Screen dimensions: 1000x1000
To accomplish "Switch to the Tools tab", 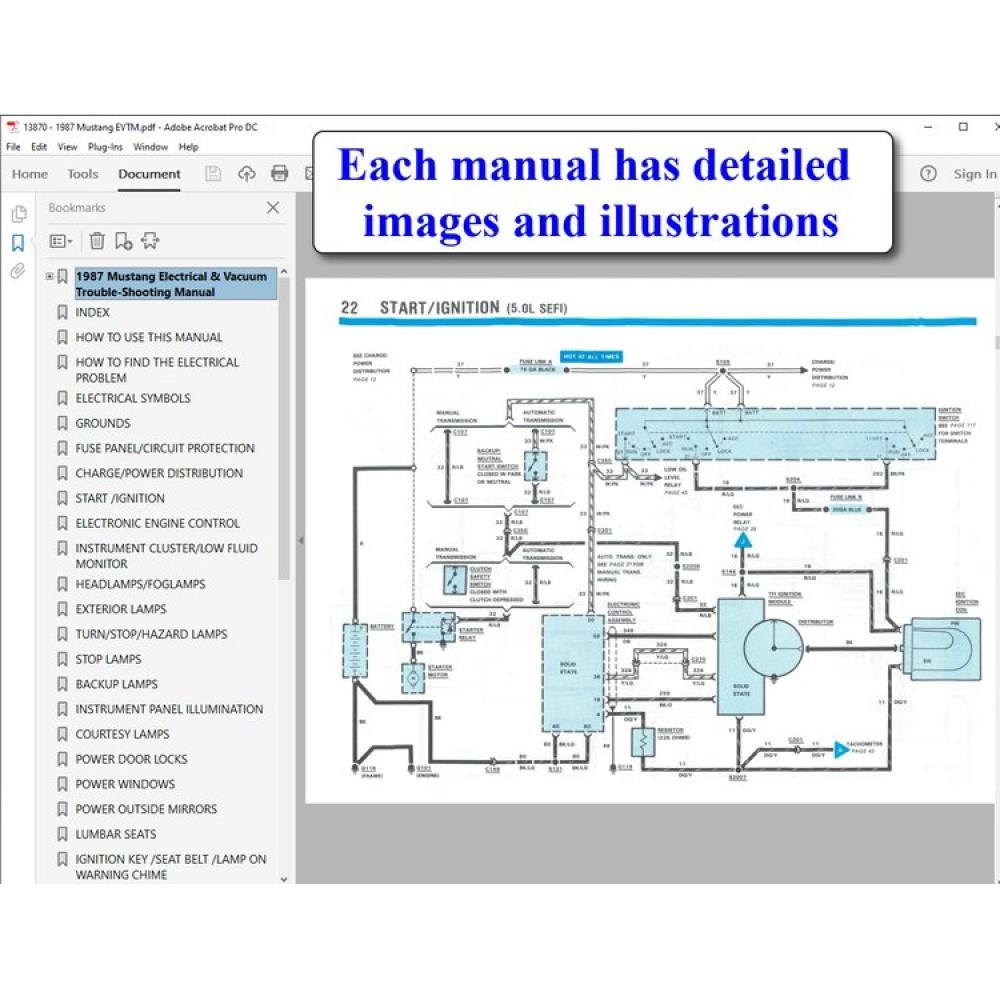I will point(83,173).
